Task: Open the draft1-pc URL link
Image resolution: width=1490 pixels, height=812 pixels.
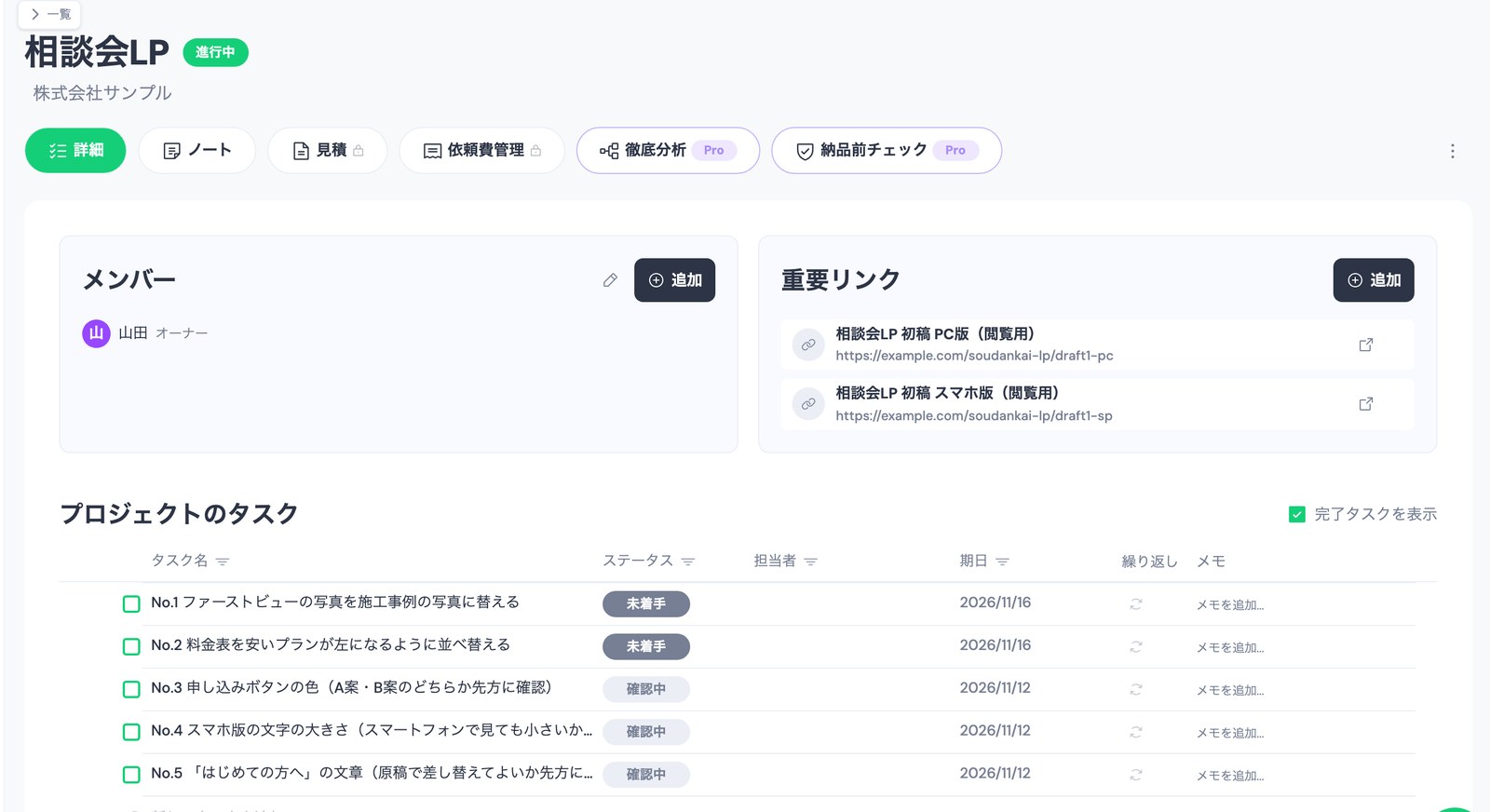Action: point(974,356)
